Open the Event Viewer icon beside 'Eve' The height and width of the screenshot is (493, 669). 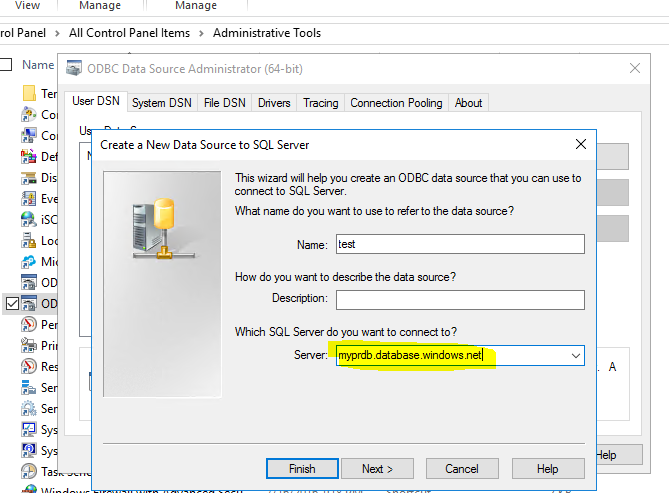click(x=29, y=198)
